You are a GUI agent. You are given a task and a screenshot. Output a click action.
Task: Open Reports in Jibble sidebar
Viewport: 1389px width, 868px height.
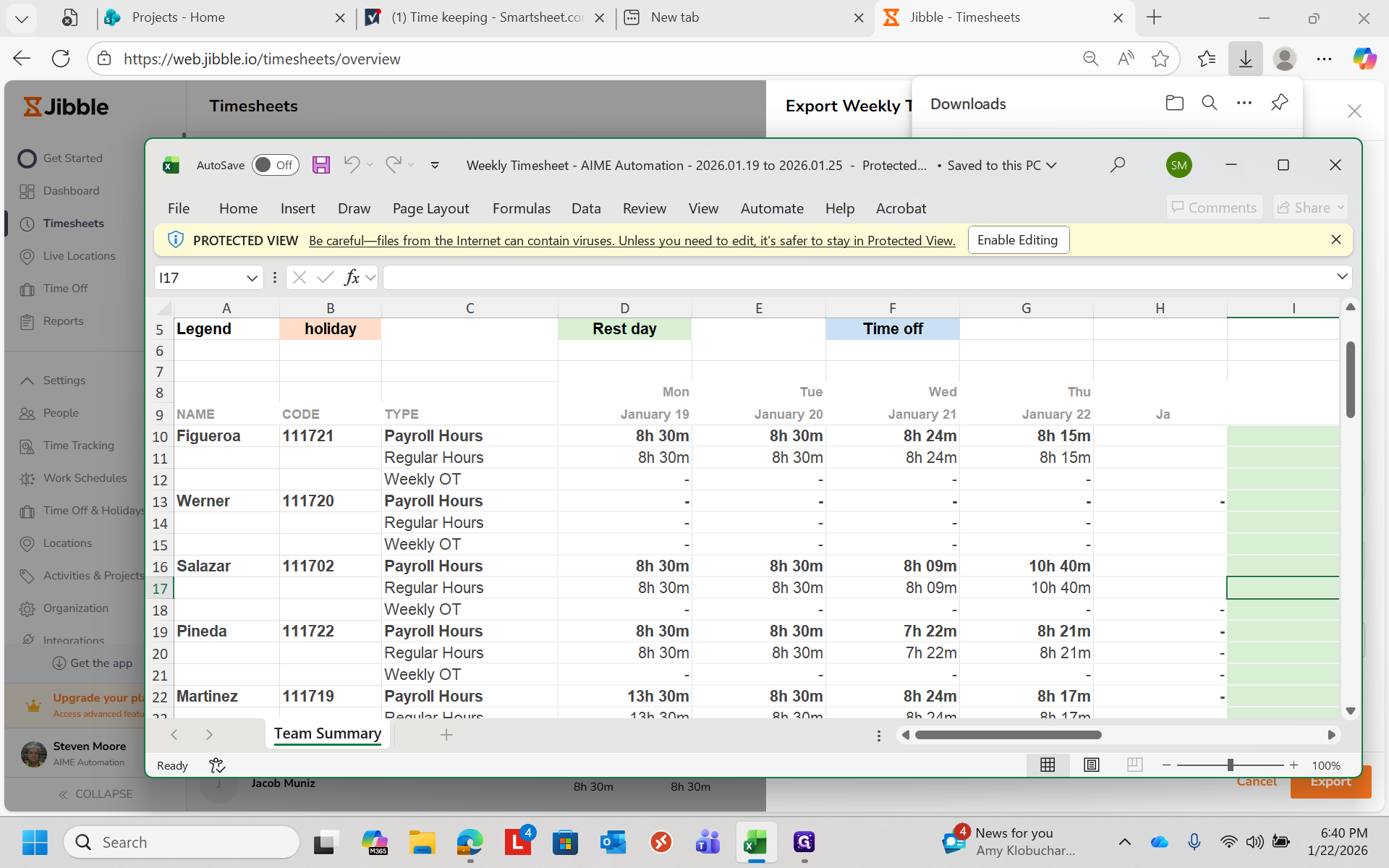point(63,321)
